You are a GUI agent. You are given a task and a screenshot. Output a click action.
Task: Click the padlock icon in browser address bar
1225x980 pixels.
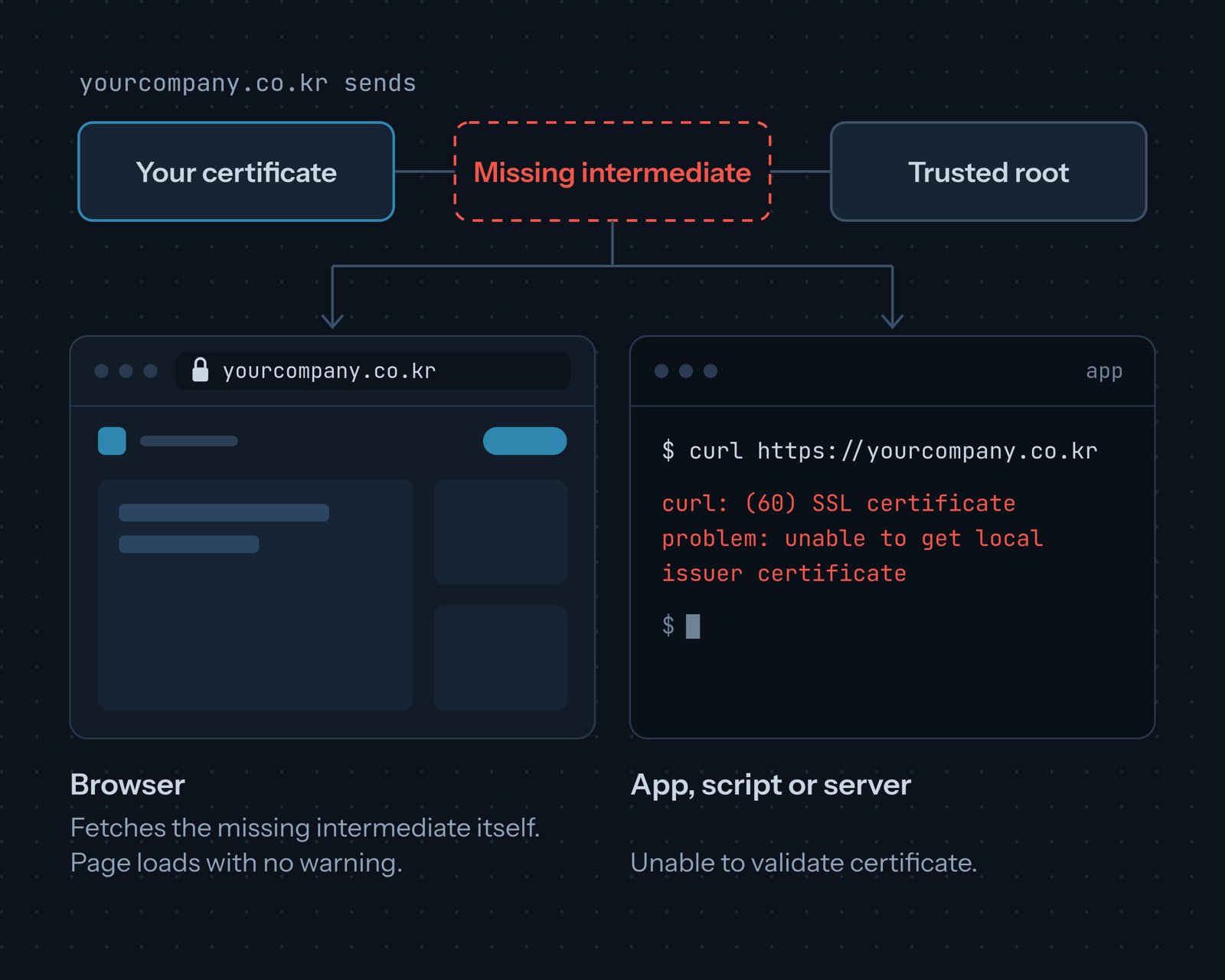(x=200, y=370)
